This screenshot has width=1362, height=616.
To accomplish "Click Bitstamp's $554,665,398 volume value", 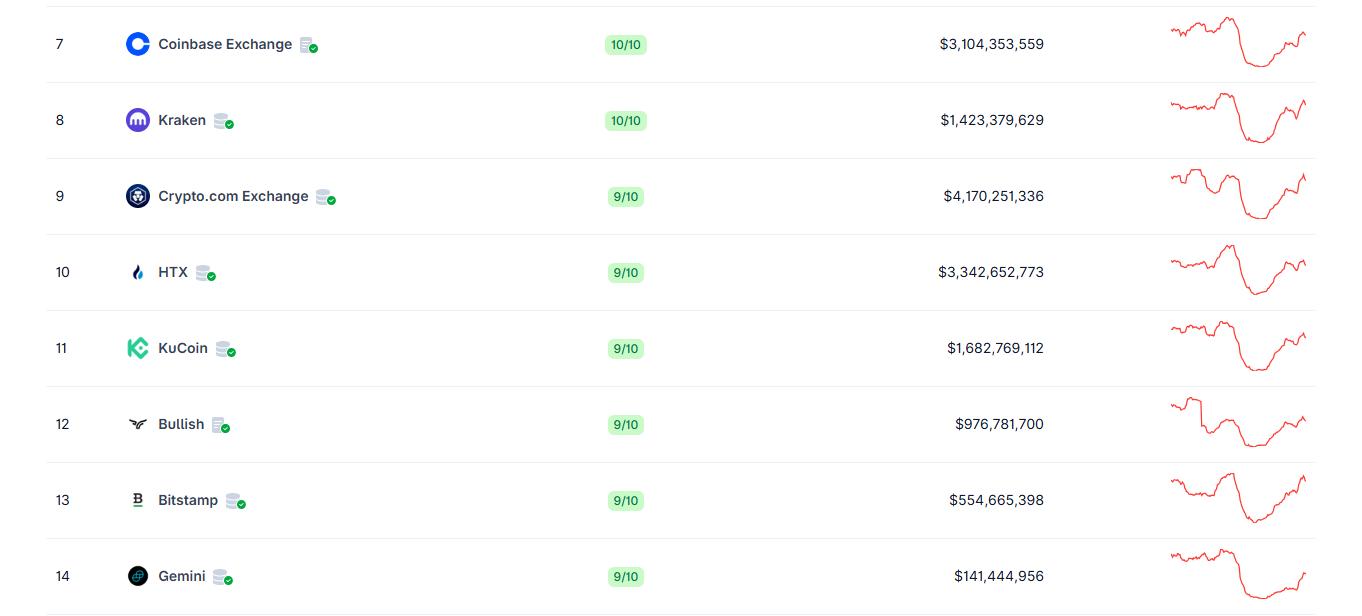I will coord(996,500).
